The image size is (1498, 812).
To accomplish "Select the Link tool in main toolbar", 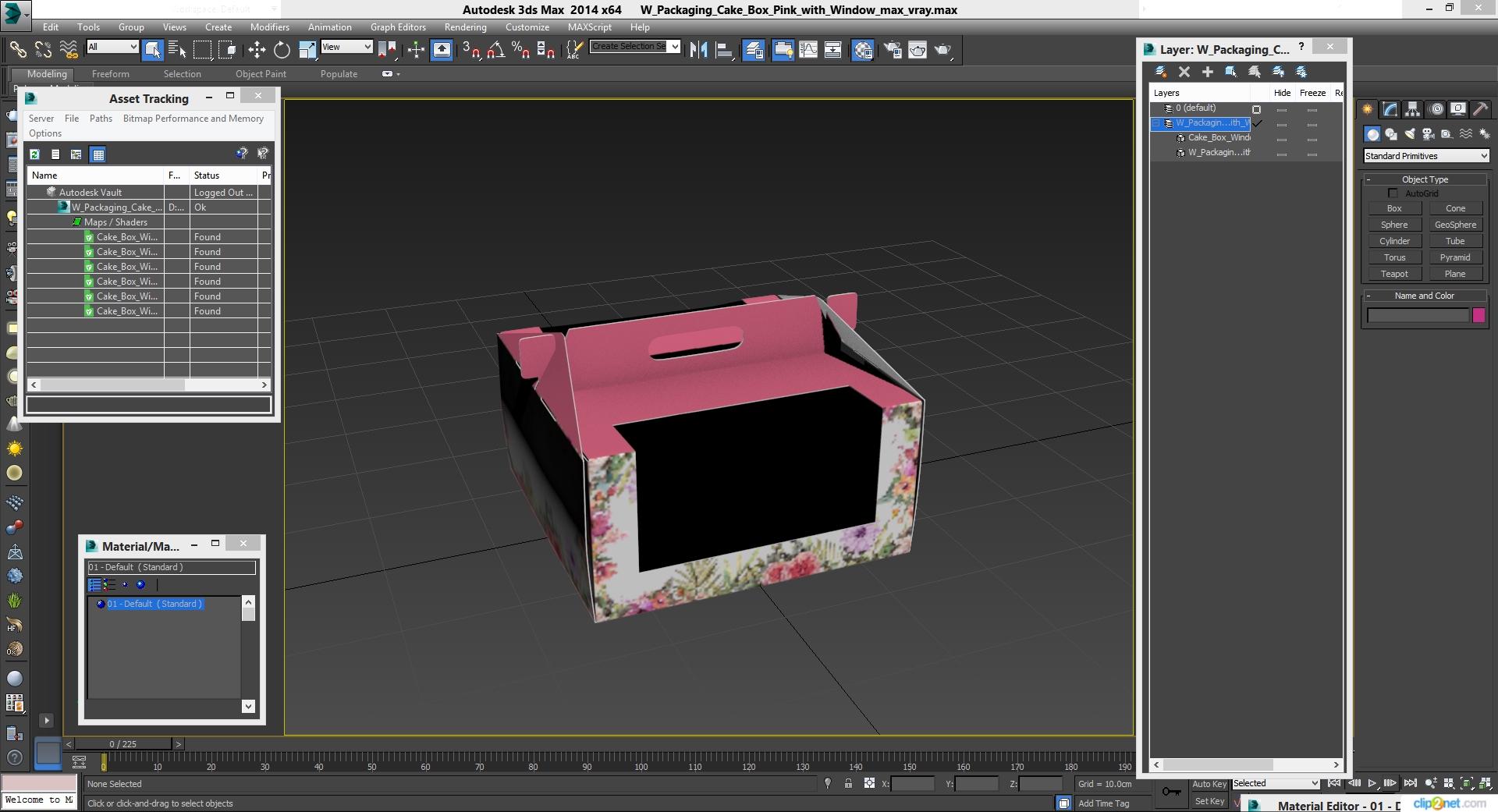I will 17,50.
